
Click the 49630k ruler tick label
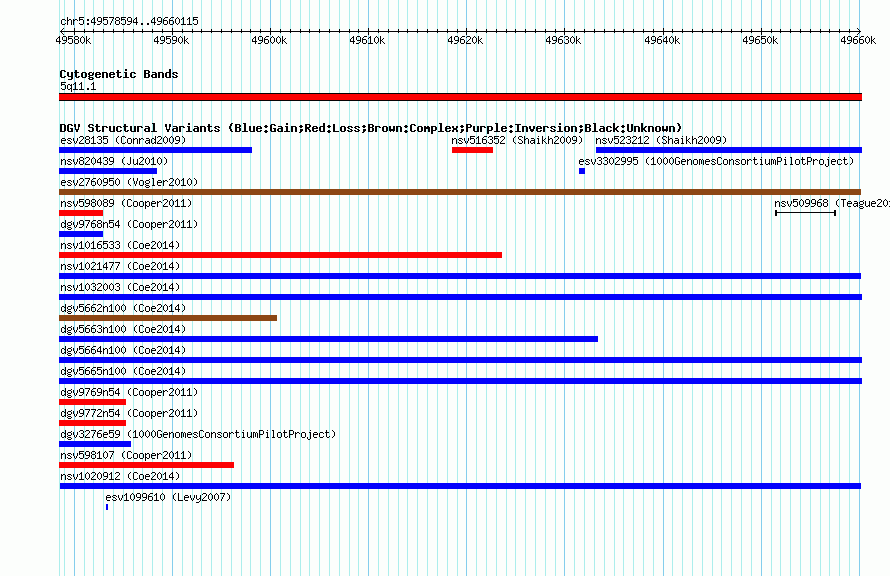563,40
